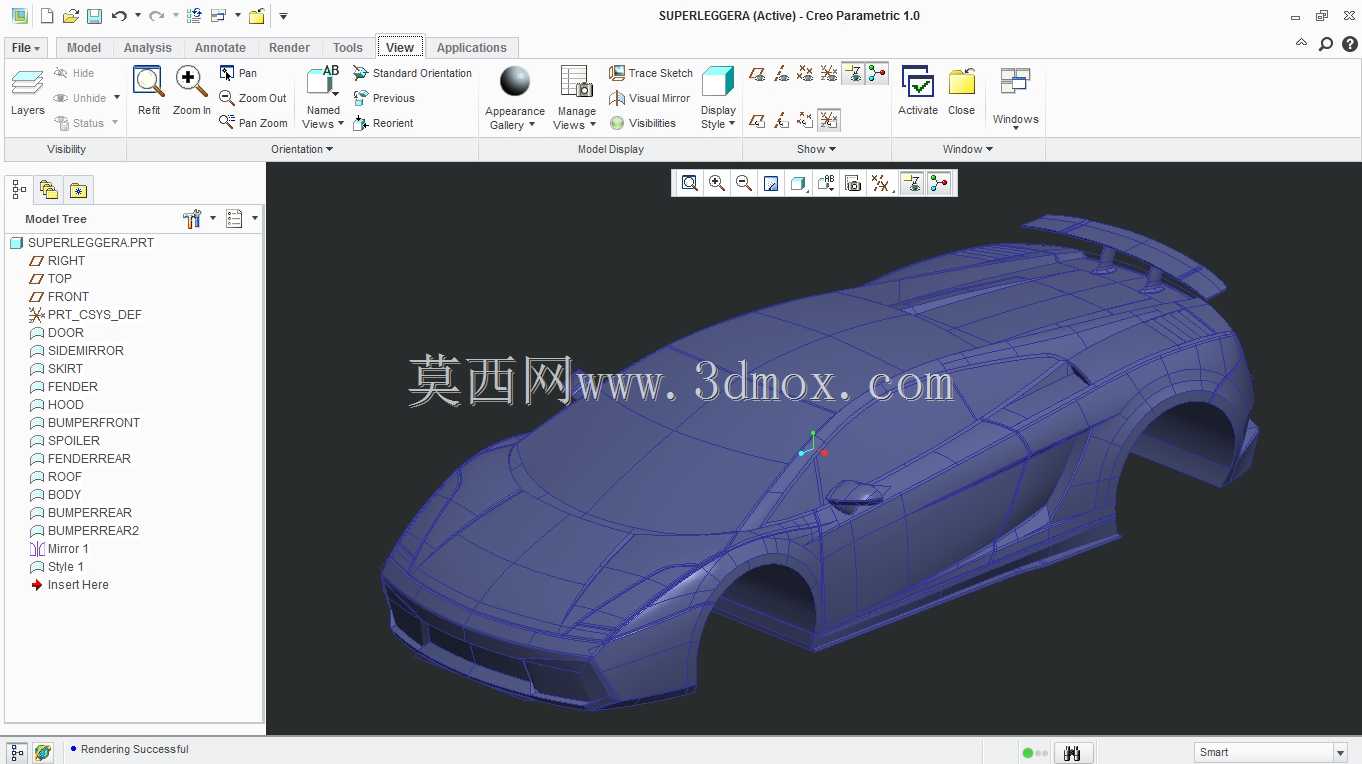Open the Visibilities tool
The image size is (1362, 764).
pos(643,123)
